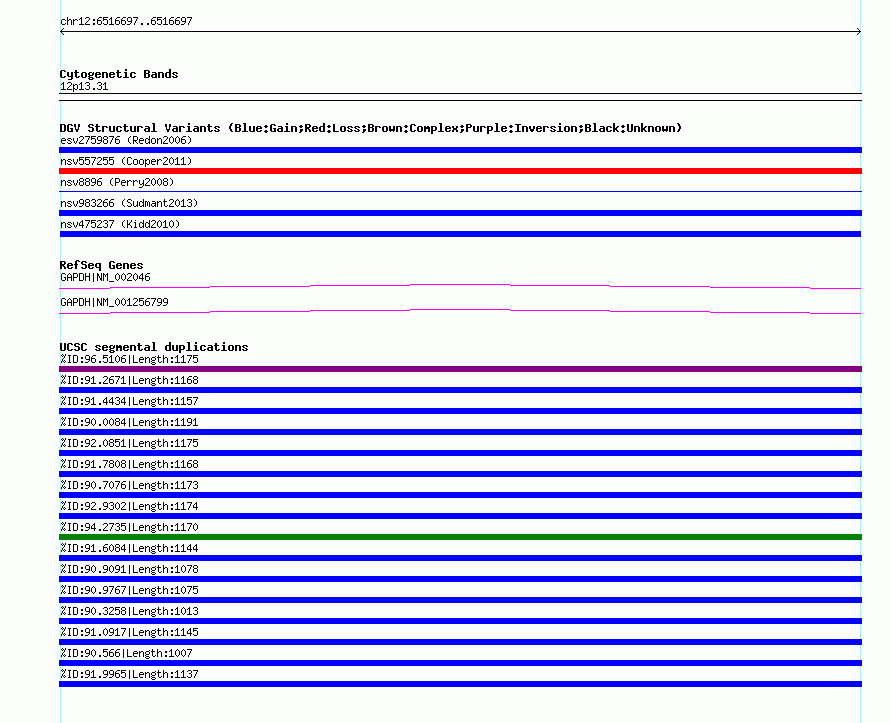890x723 pixels.
Task: Select the %ID:91.2671|Length:1168 label
Action: pos(129,380)
